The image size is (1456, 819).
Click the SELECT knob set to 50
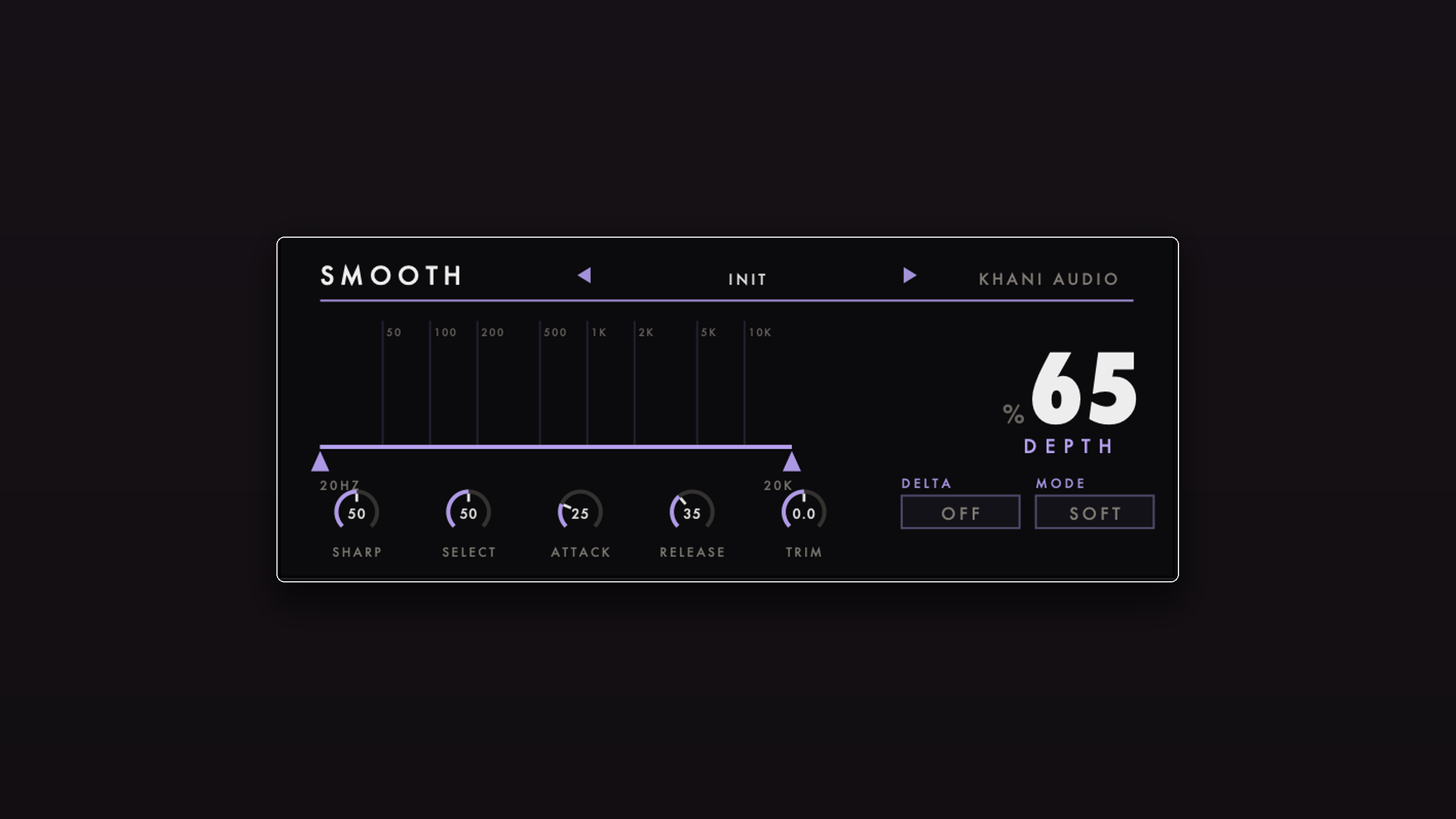(468, 511)
